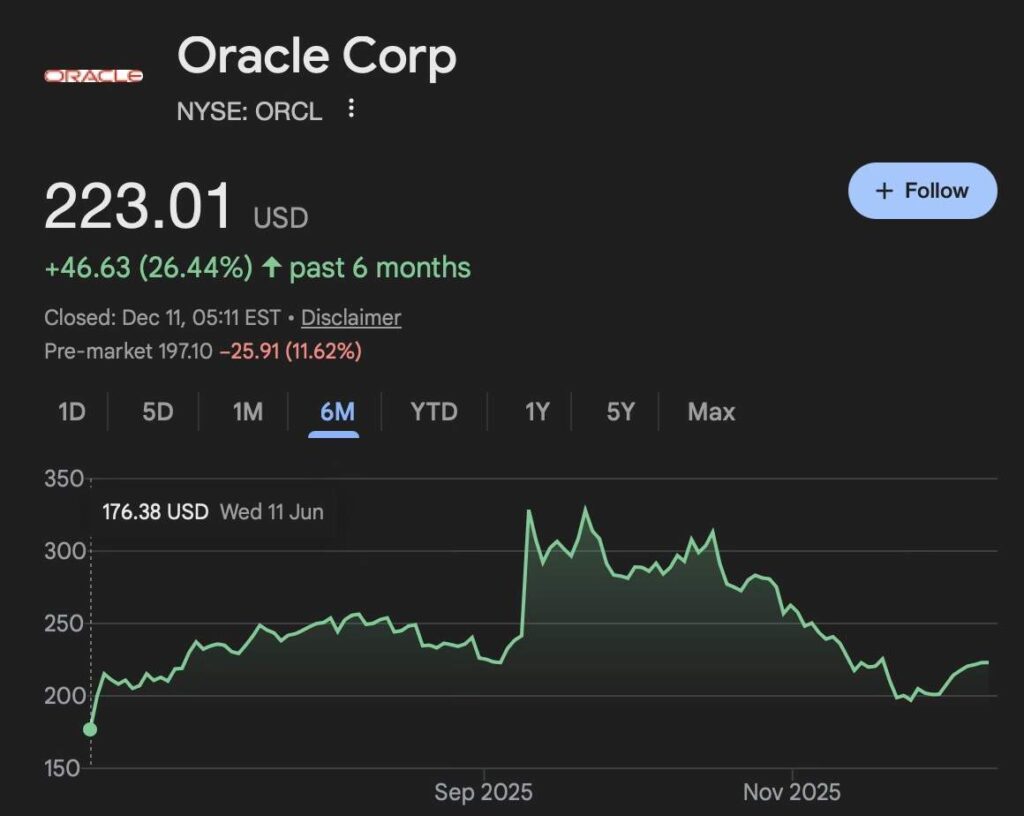Select the 5D chart range
This screenshot has width=1024, height=816.
[x=158, y=412]
